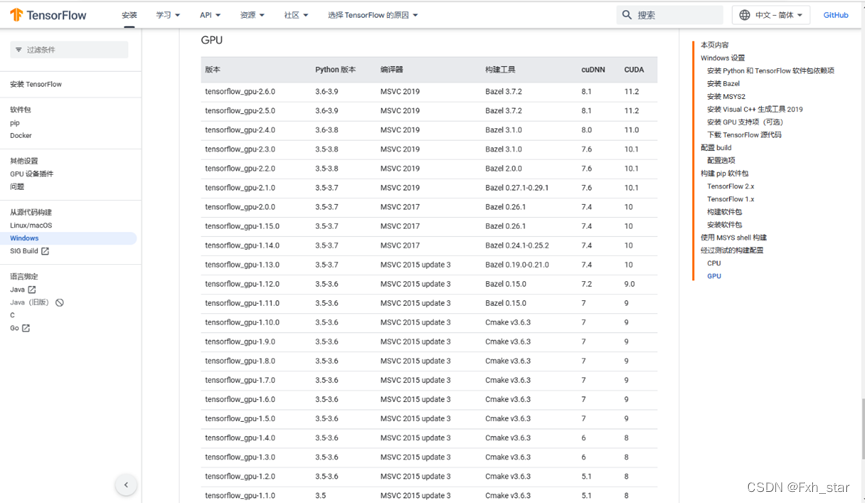The image size is (865, 503).
Task: Jump to 安装 Visual C++ 生成工具 2019
Action: click(x=755, y=109)
